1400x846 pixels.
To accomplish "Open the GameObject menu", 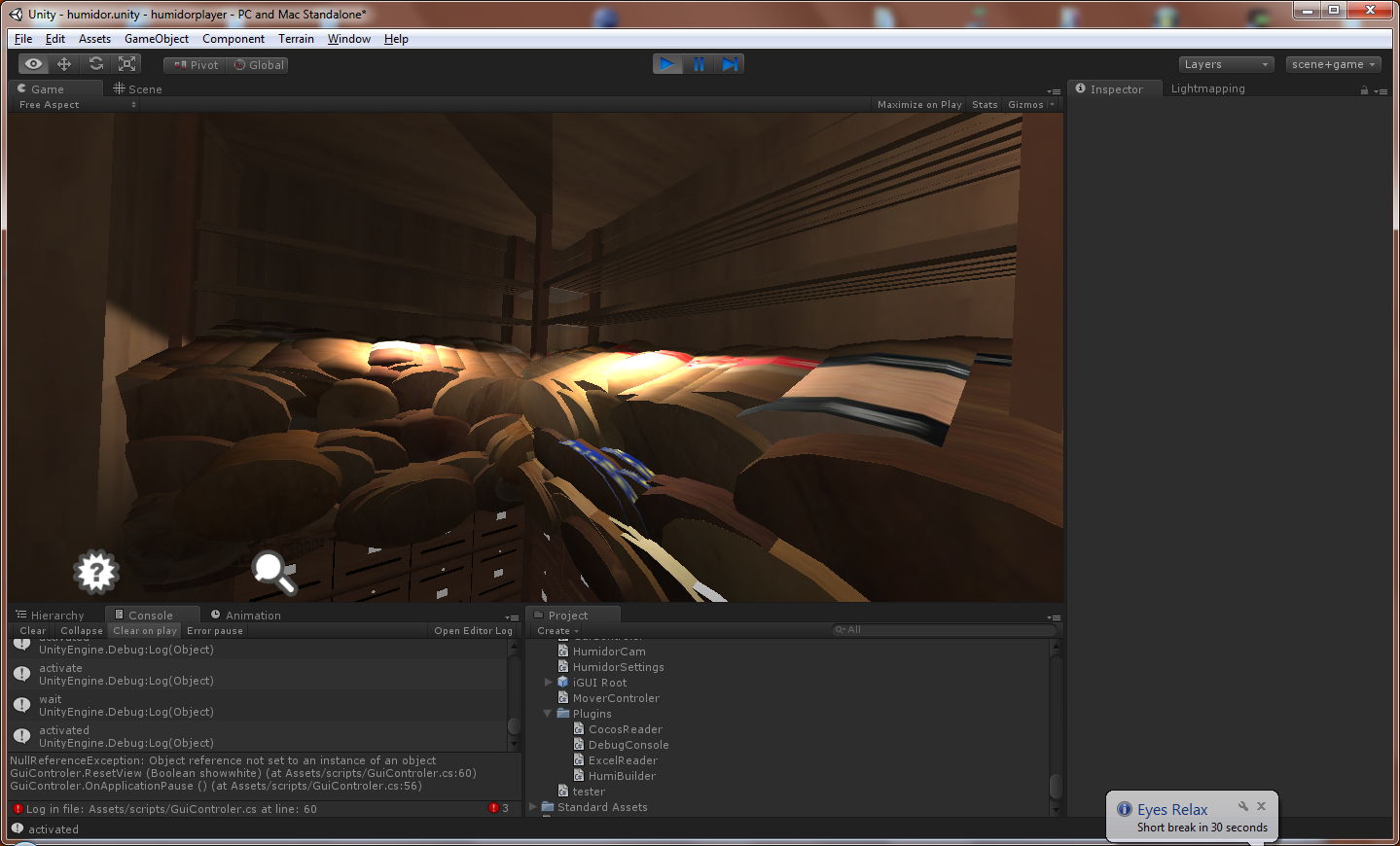I will (157, 39).
